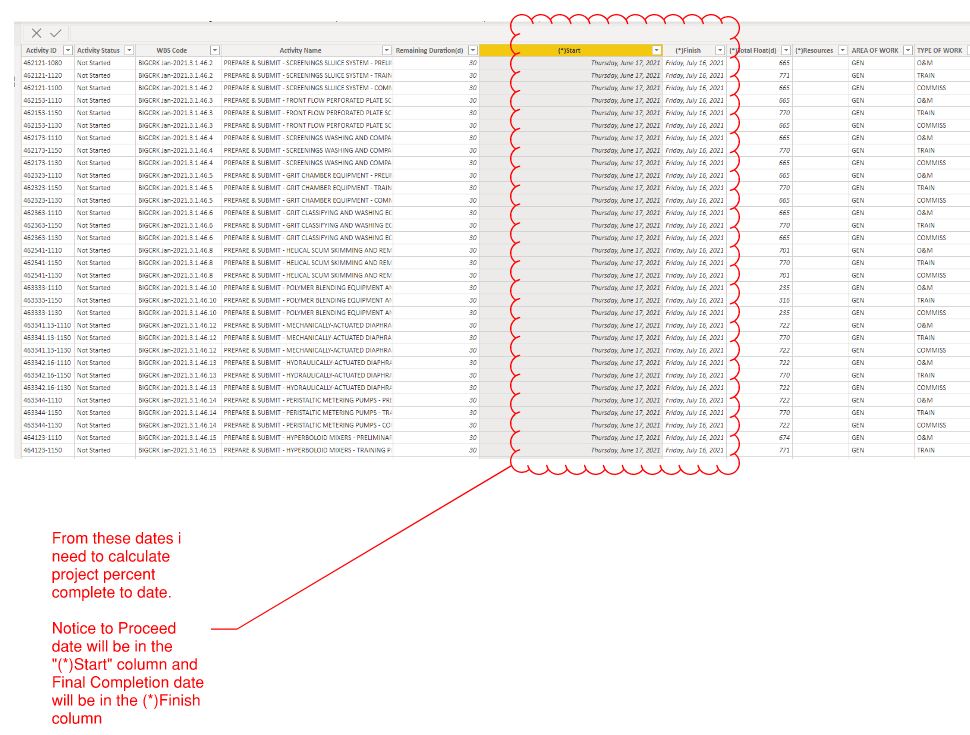Select the TYPE OF WORK column header
Viewport: 970px width, 735px height.
[x=940, y=50]
